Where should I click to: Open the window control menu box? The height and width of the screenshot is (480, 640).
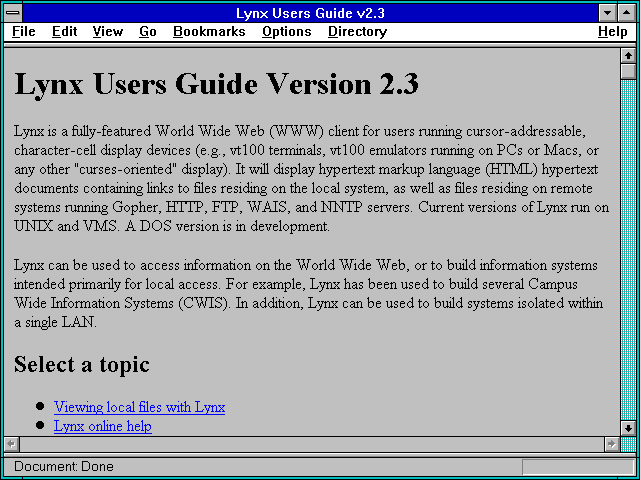click(x=13, y=13)
